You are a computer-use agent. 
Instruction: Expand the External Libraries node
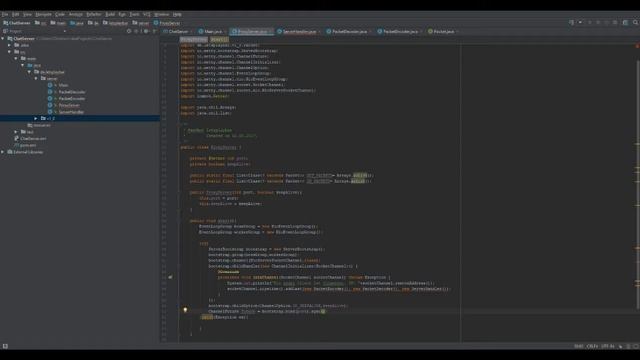[3, 152]
